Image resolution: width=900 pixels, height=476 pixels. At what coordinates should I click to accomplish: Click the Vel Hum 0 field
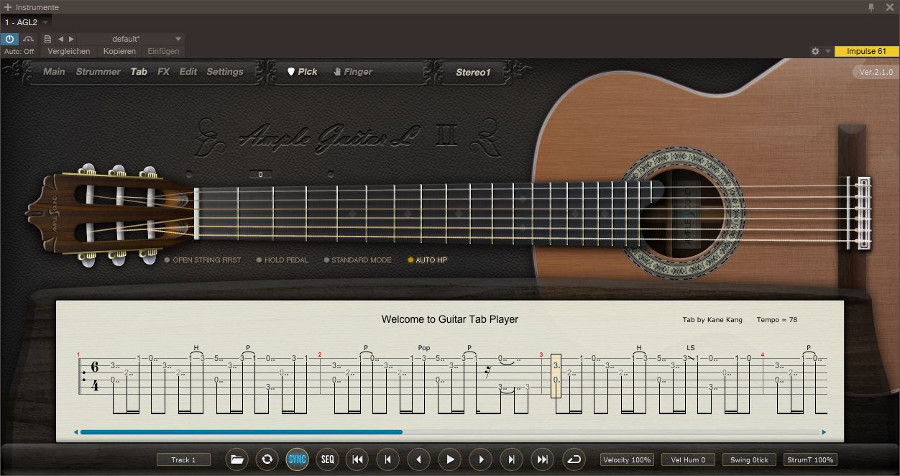[x=688, y=459]
